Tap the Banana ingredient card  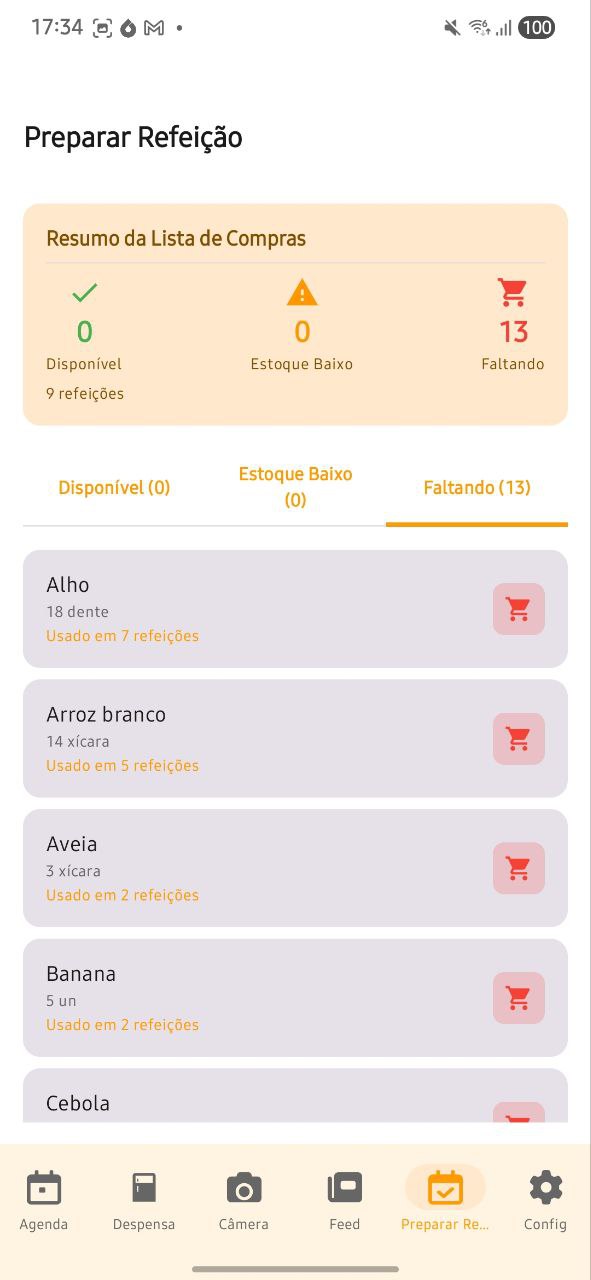[250, 997]
